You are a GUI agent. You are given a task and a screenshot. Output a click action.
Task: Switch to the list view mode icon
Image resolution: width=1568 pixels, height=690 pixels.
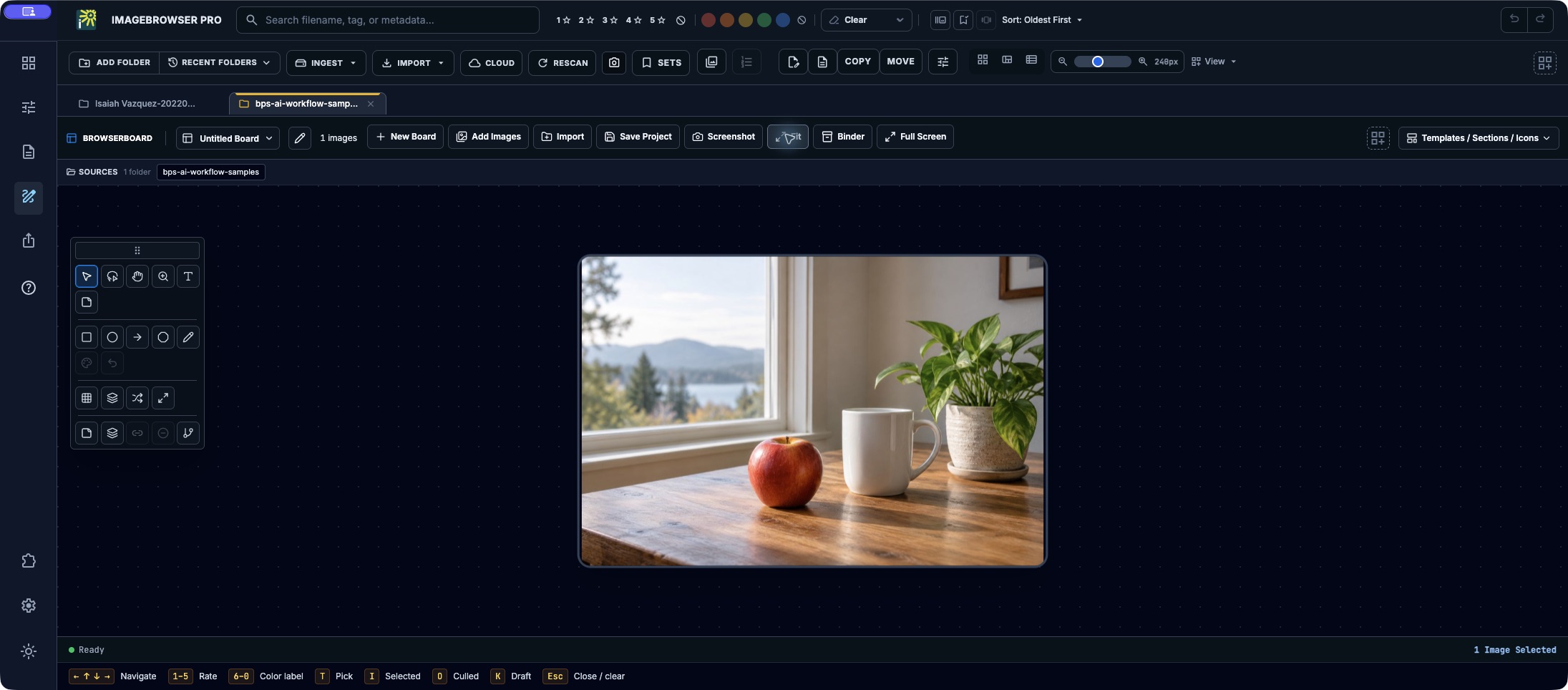click(1031, 60)
